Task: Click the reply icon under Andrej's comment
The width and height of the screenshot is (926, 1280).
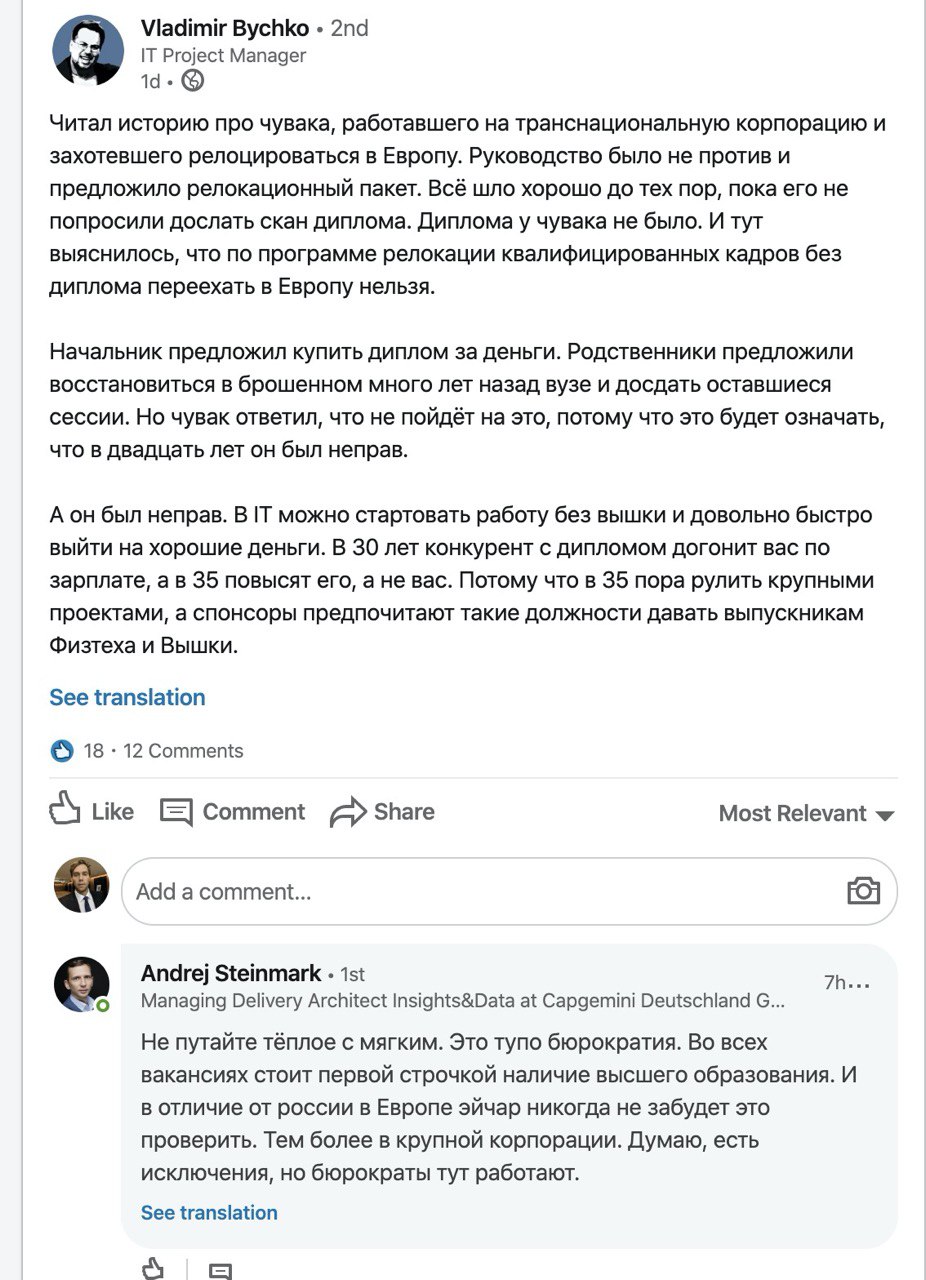Action: tap(220, 1270)
